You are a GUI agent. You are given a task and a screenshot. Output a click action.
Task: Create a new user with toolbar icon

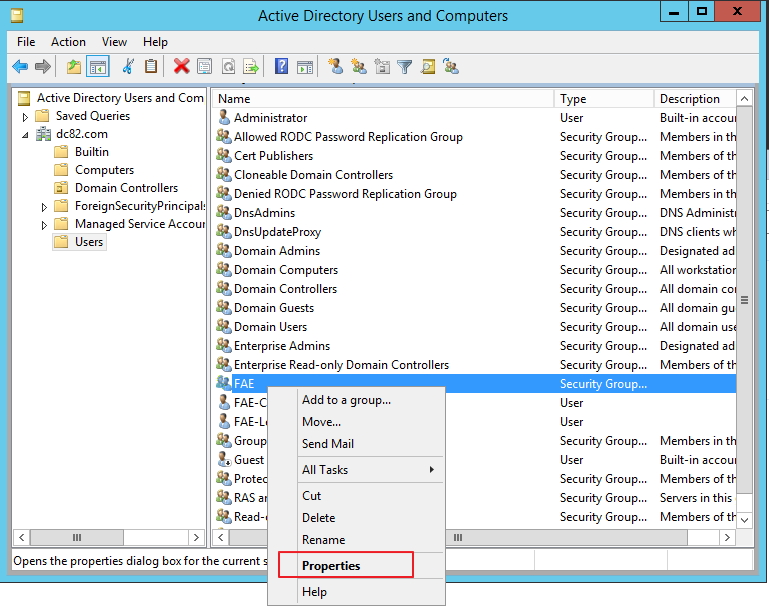point(335,66)
